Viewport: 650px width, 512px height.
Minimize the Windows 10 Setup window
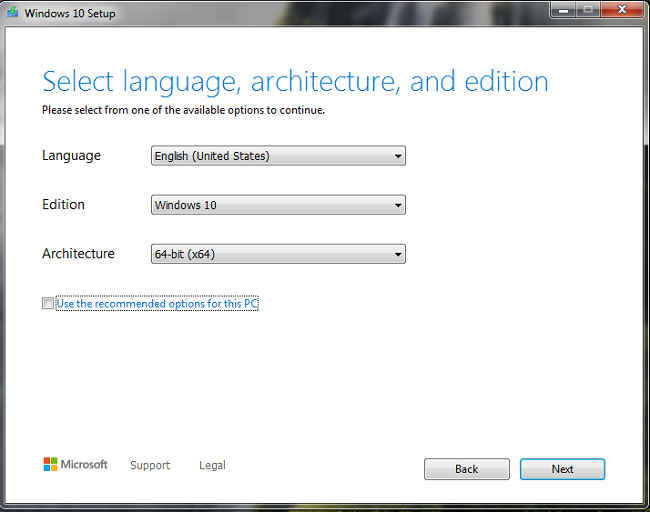[x=563, y=10]
